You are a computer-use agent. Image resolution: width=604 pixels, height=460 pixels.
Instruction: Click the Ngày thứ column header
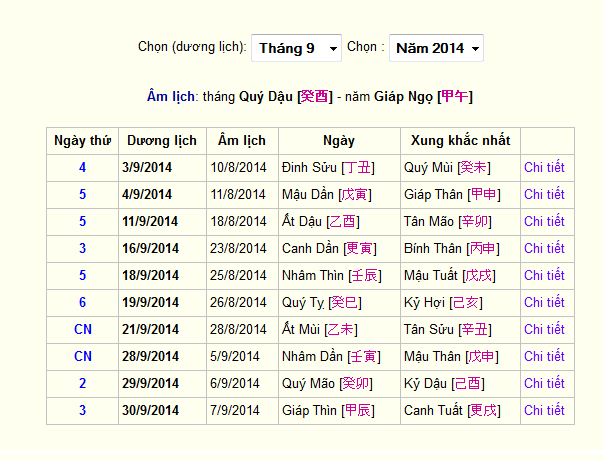(82, 141)
